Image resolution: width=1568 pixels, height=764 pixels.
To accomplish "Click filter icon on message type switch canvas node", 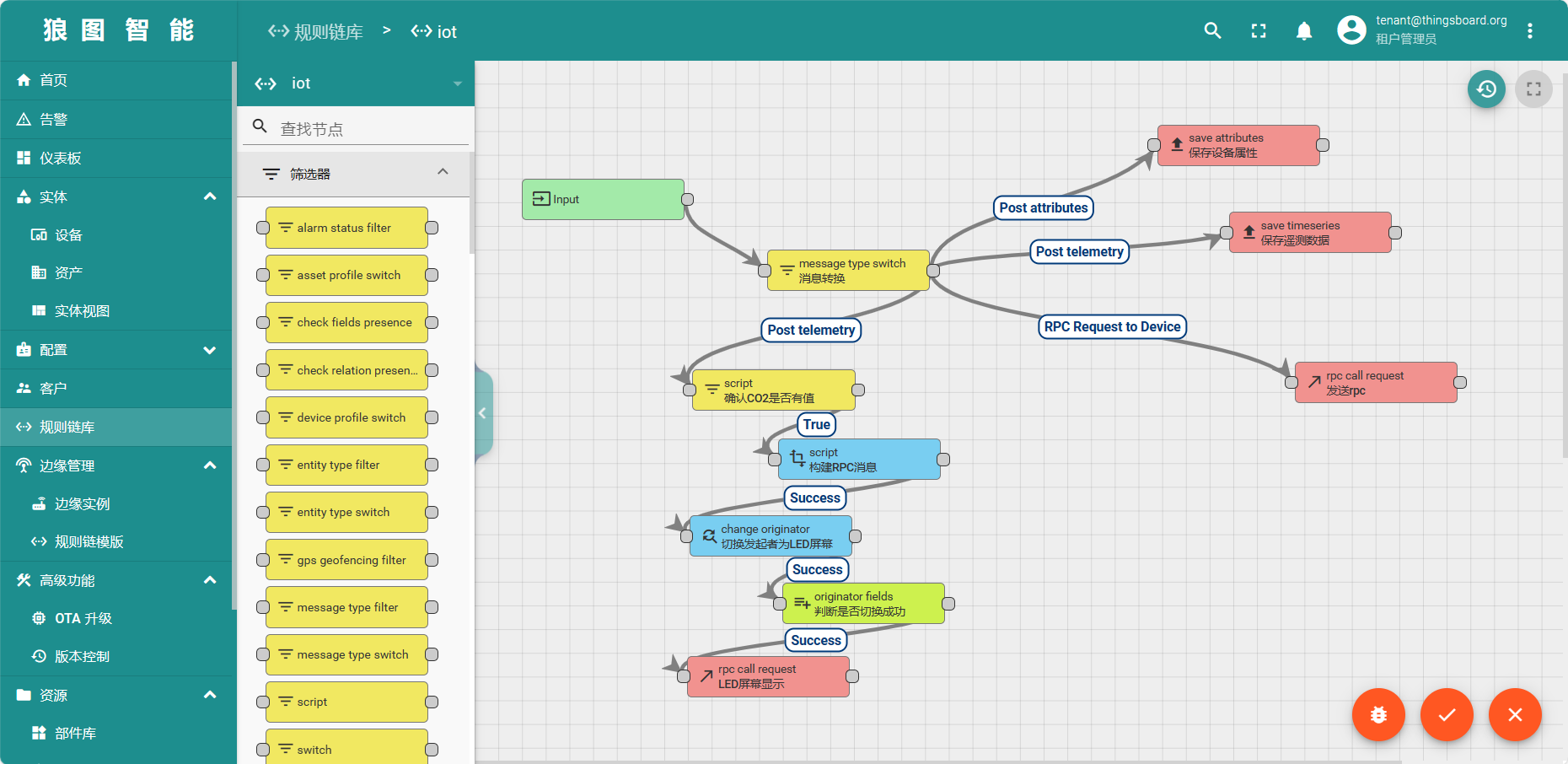I will click(x=787, y=270).
